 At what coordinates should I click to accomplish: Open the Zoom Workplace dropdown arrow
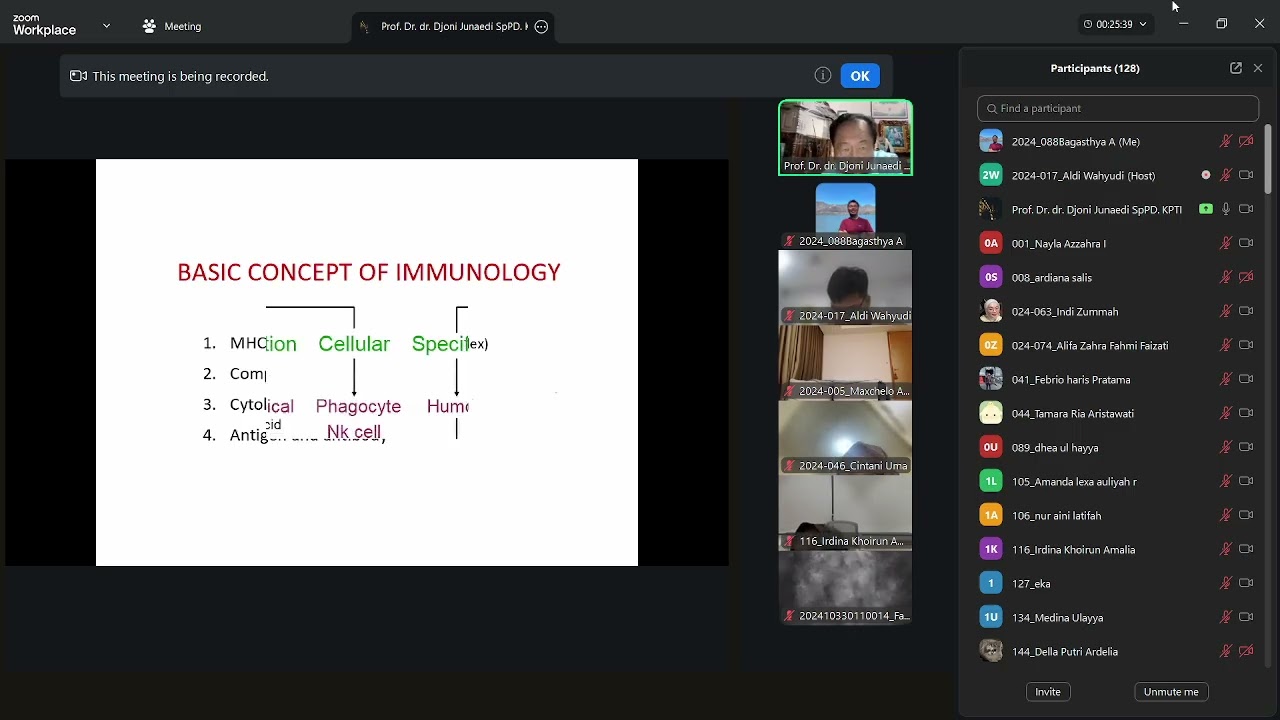[106, 26]
